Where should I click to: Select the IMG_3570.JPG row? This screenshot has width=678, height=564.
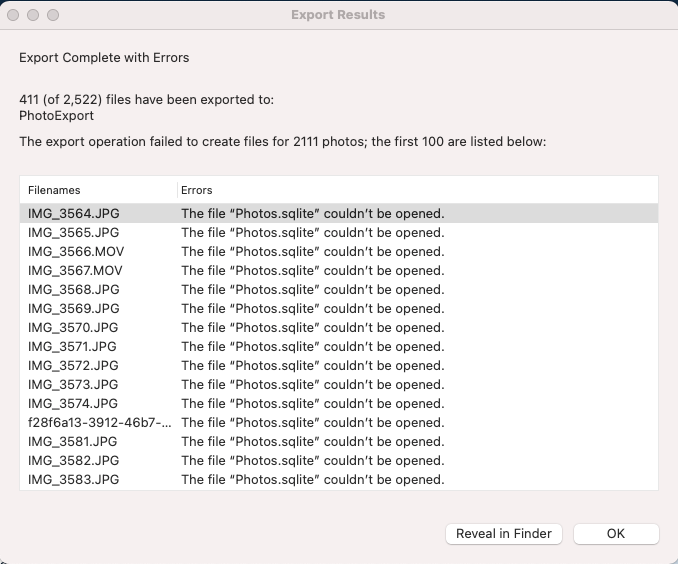(x=339, y=327)
